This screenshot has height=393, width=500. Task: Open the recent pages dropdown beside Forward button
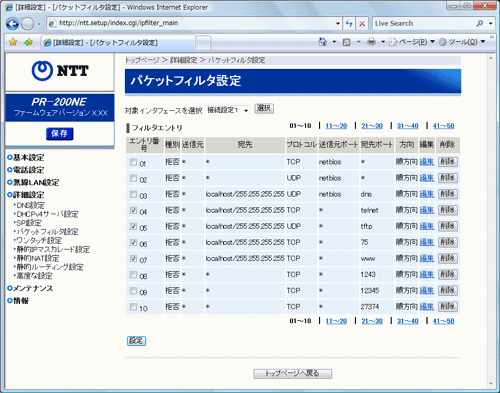pyautogui.click(x=39, y=24)
